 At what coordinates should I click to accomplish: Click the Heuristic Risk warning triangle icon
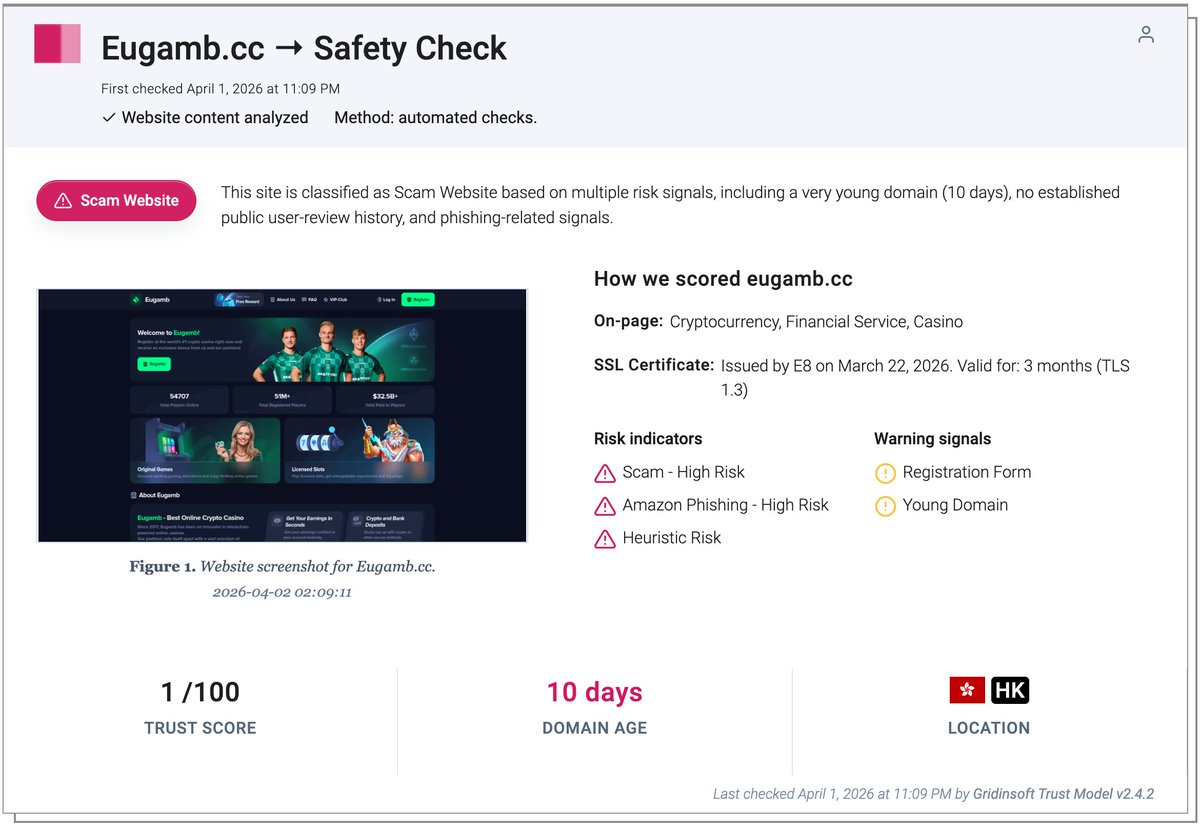coord(605,539)
